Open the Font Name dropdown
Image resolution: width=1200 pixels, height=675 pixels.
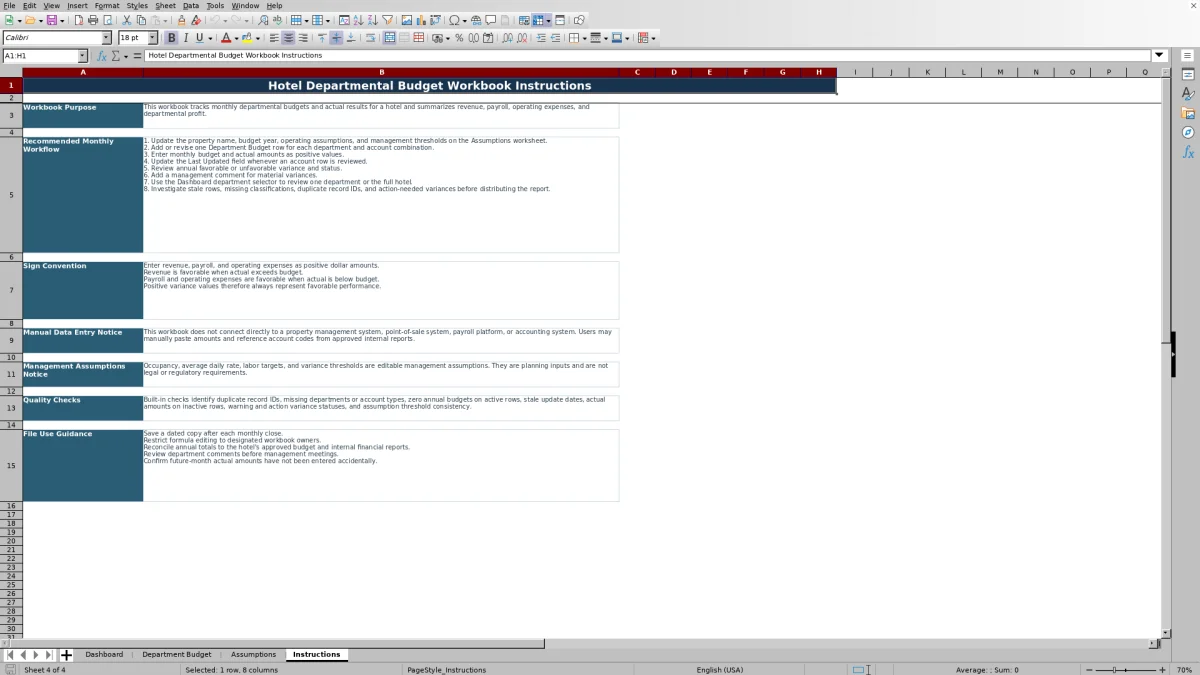coord(106,38)
